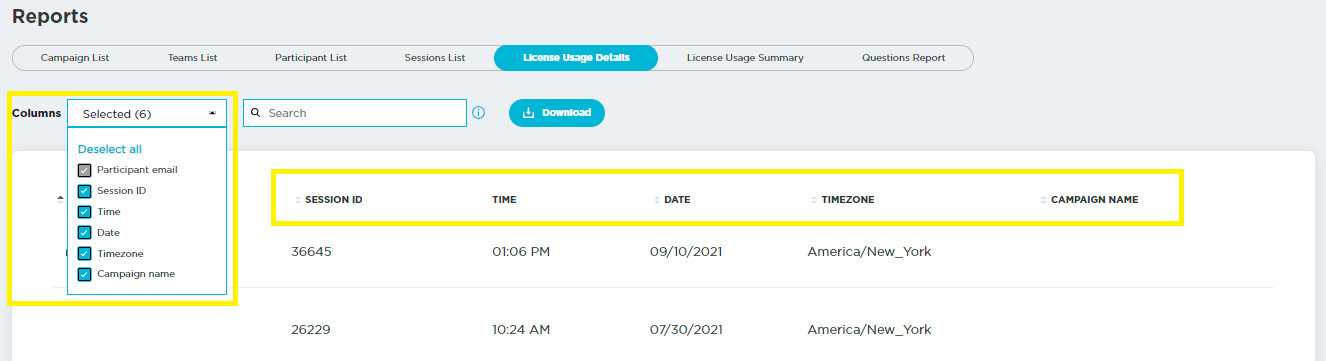Click the Columns dropdown caret arrow
Image resolution: width=1326 pixels, height=361 pixels.
(212, 113)
